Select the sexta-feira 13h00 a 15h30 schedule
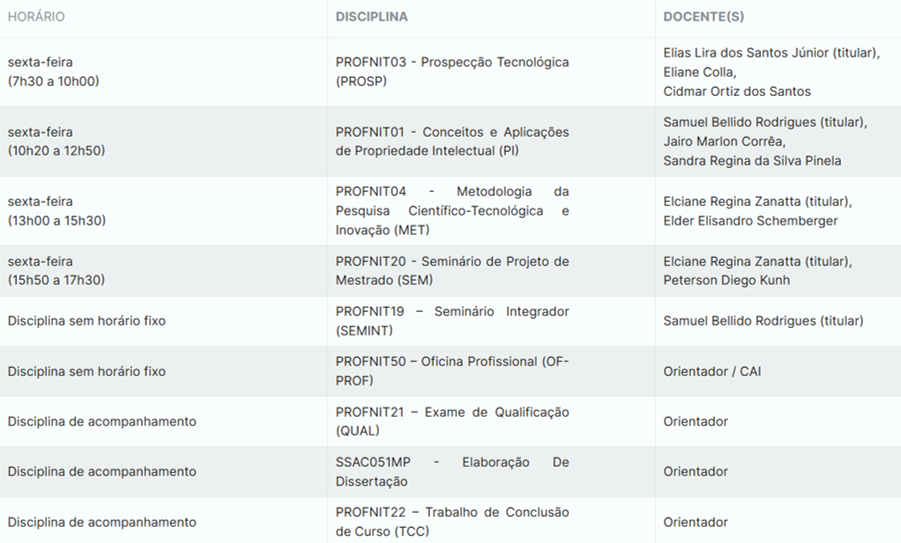 [x=57, y=211]
